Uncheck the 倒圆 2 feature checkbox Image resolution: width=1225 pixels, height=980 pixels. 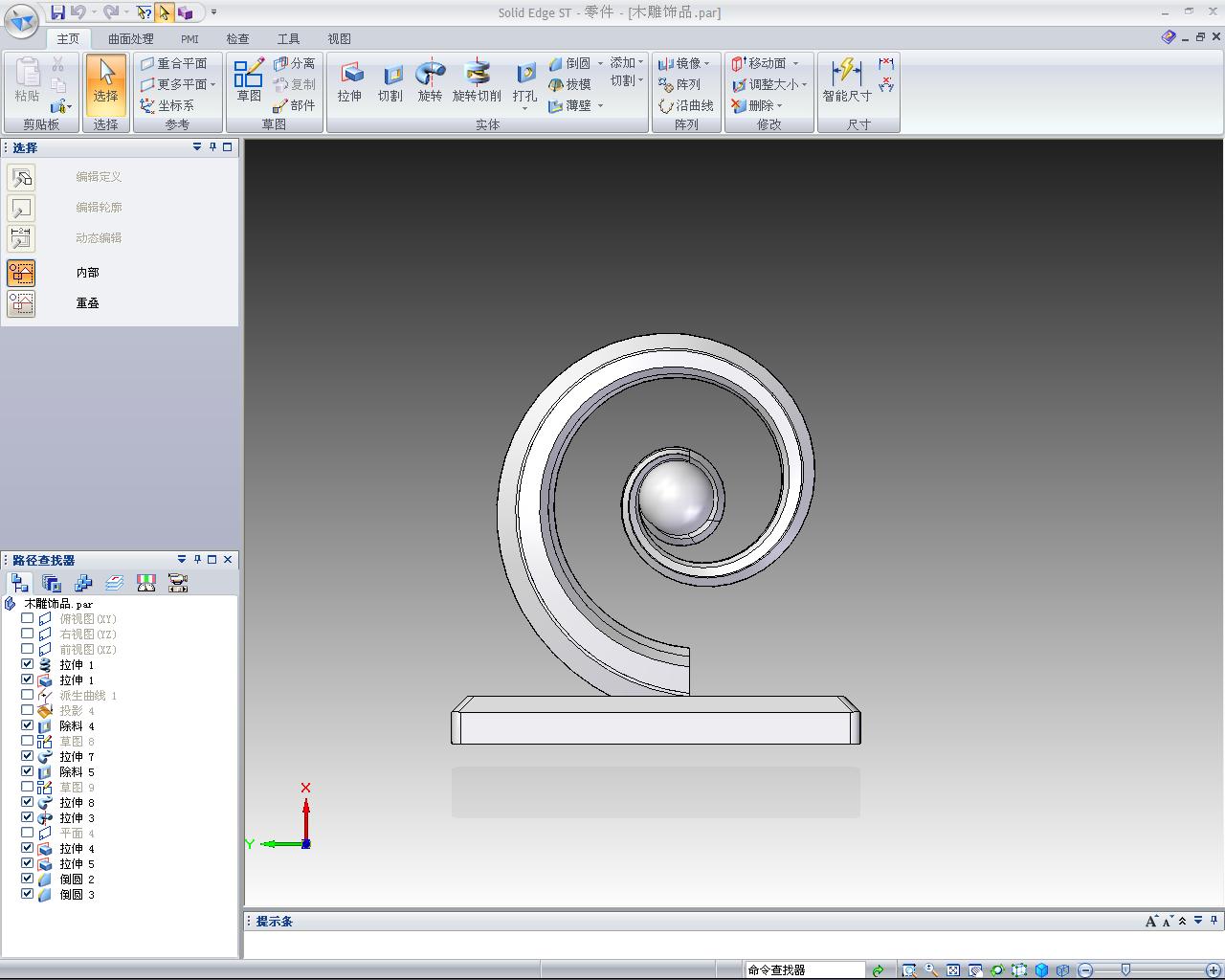click(27, 879)
